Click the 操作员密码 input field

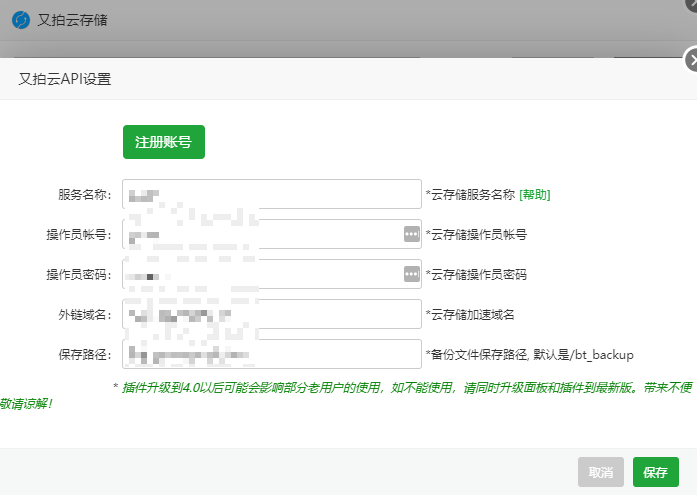[x=272, y=274]
